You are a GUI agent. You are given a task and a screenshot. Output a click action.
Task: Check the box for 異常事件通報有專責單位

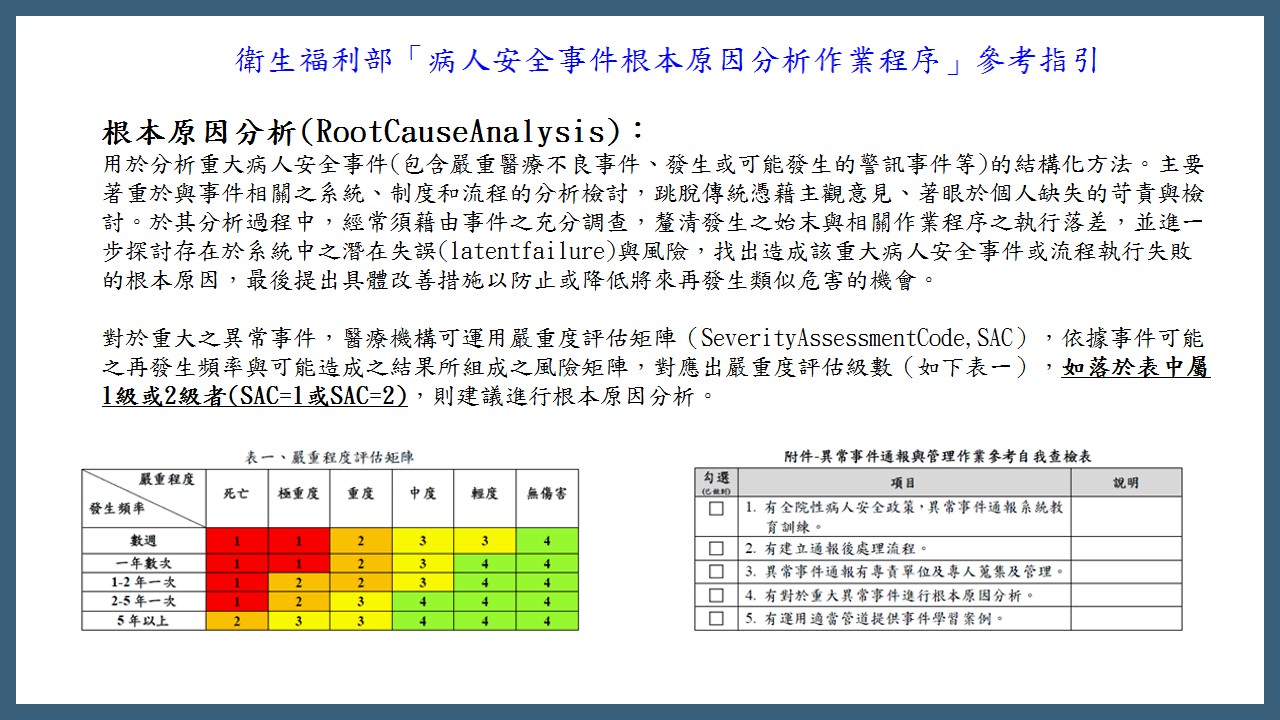tap(716, 572)
